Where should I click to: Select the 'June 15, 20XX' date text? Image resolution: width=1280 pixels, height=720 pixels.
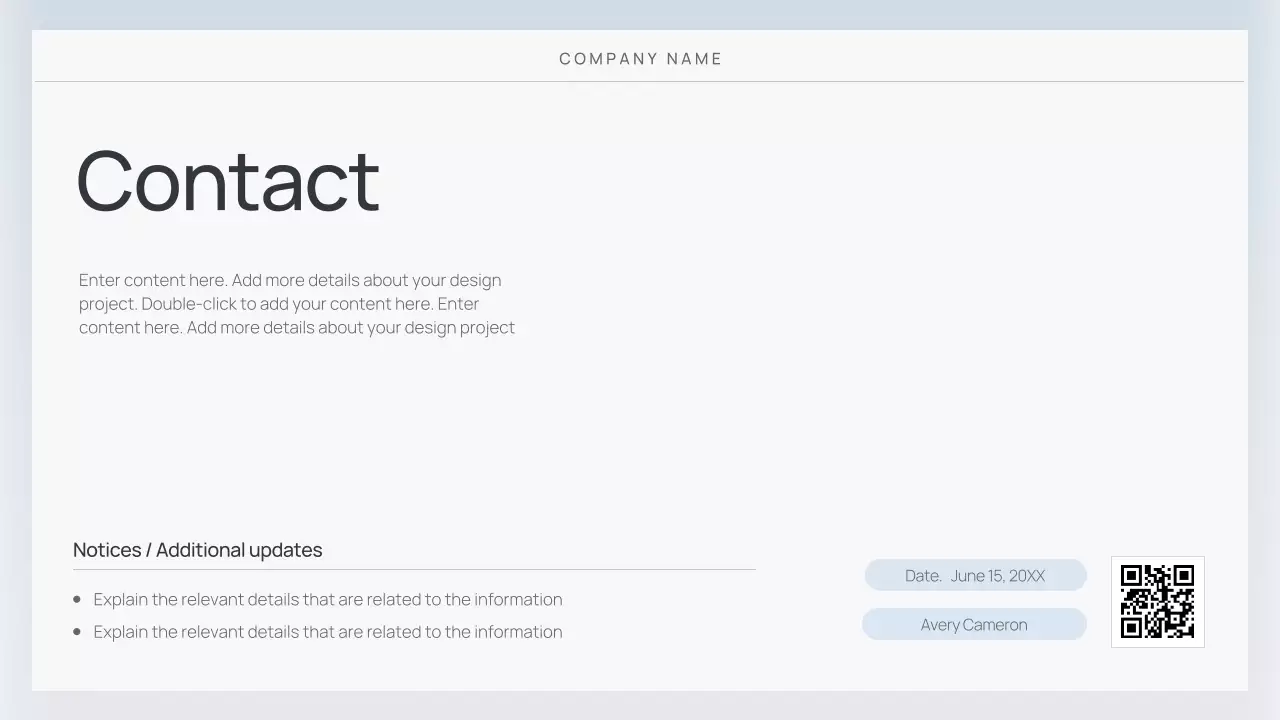[997, 576]
